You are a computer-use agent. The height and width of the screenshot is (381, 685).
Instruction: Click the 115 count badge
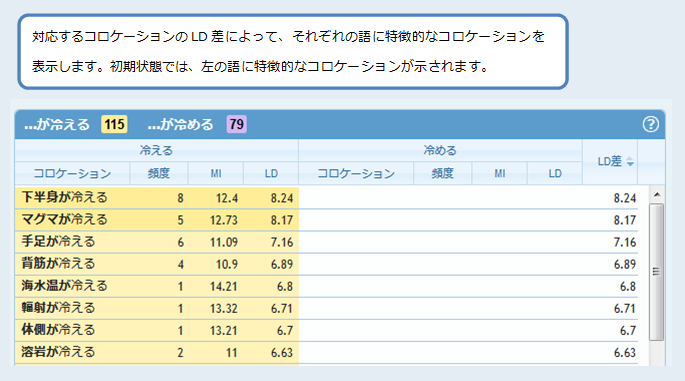pyautogui.click(x=114, y=125)
